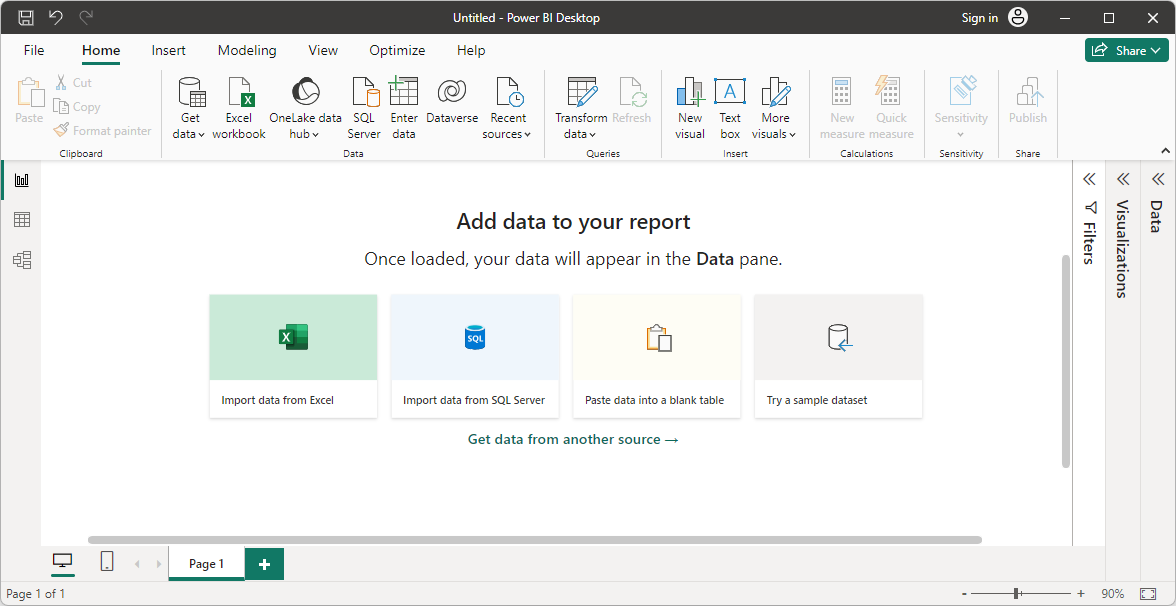Click the zoom out minus button

point(964,594)
